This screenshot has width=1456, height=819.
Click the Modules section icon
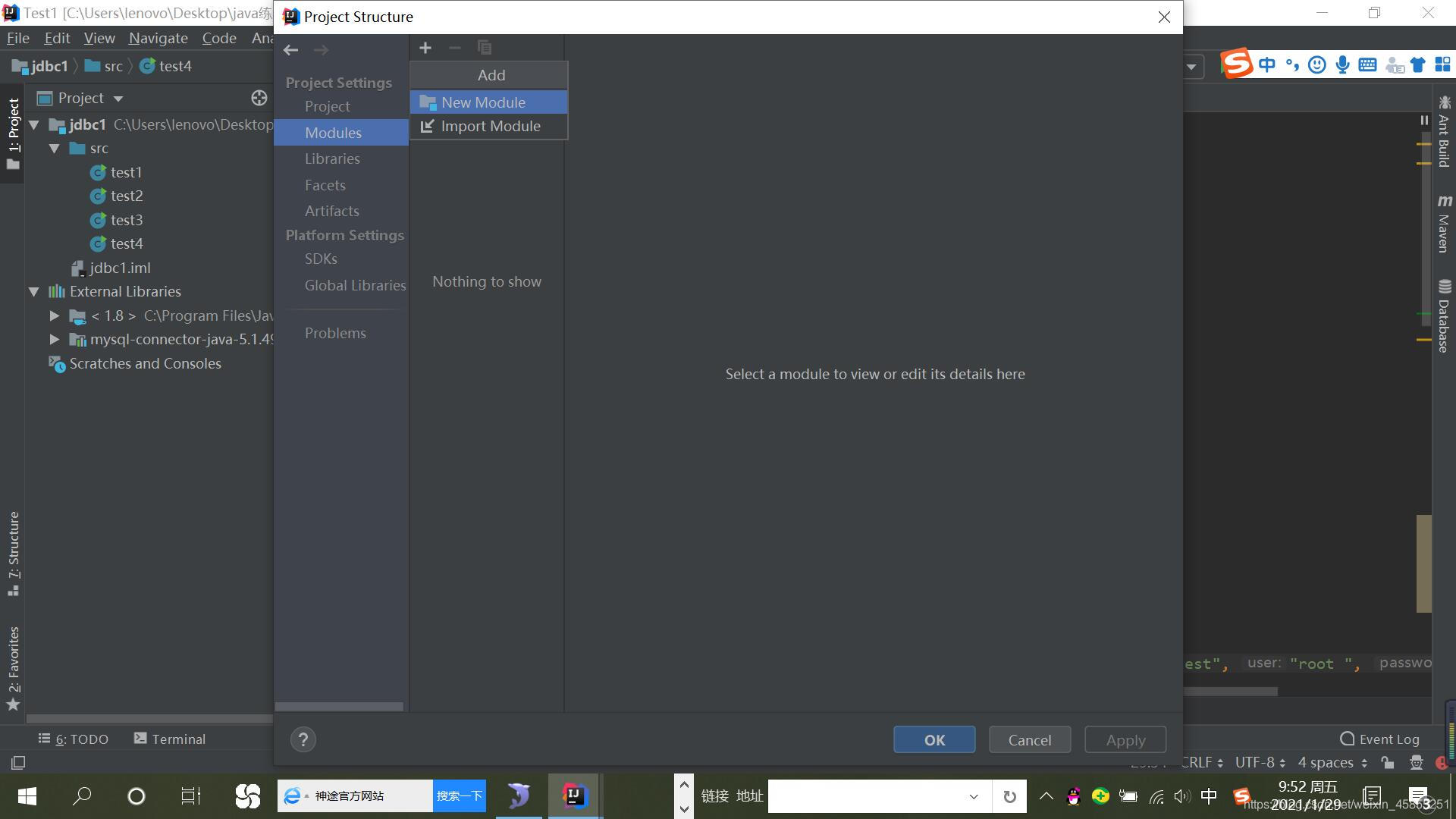[333, 132]
